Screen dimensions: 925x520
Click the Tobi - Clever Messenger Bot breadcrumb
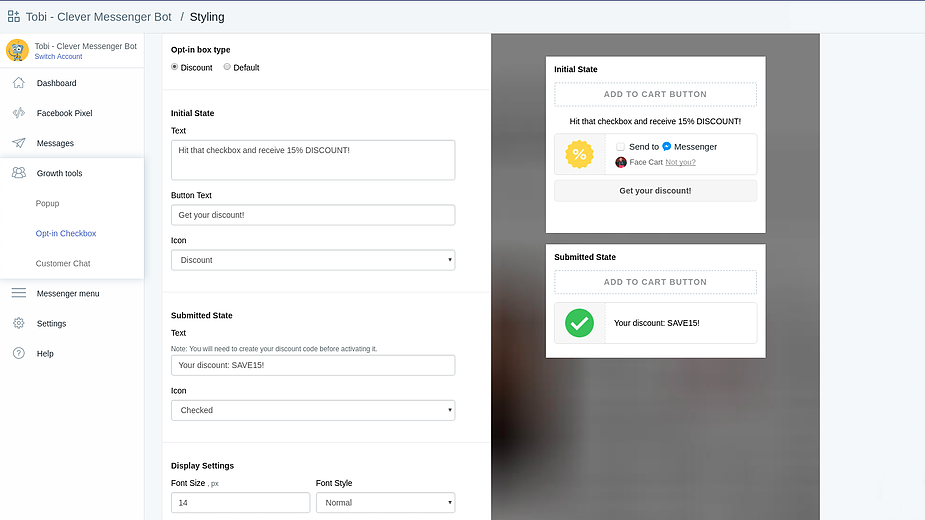(x=99, y=17)
